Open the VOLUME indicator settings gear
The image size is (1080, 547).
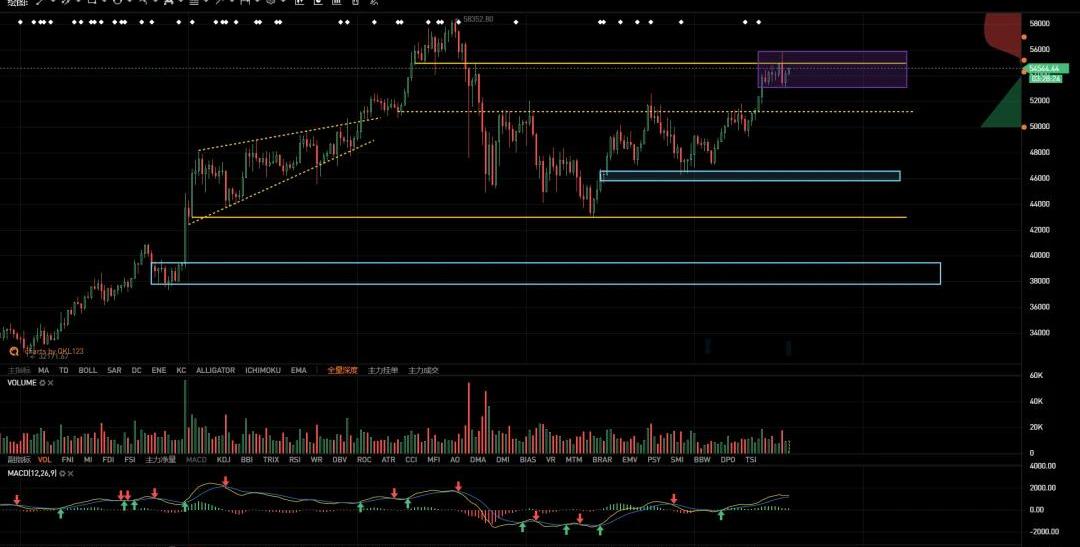coord(42,383)
